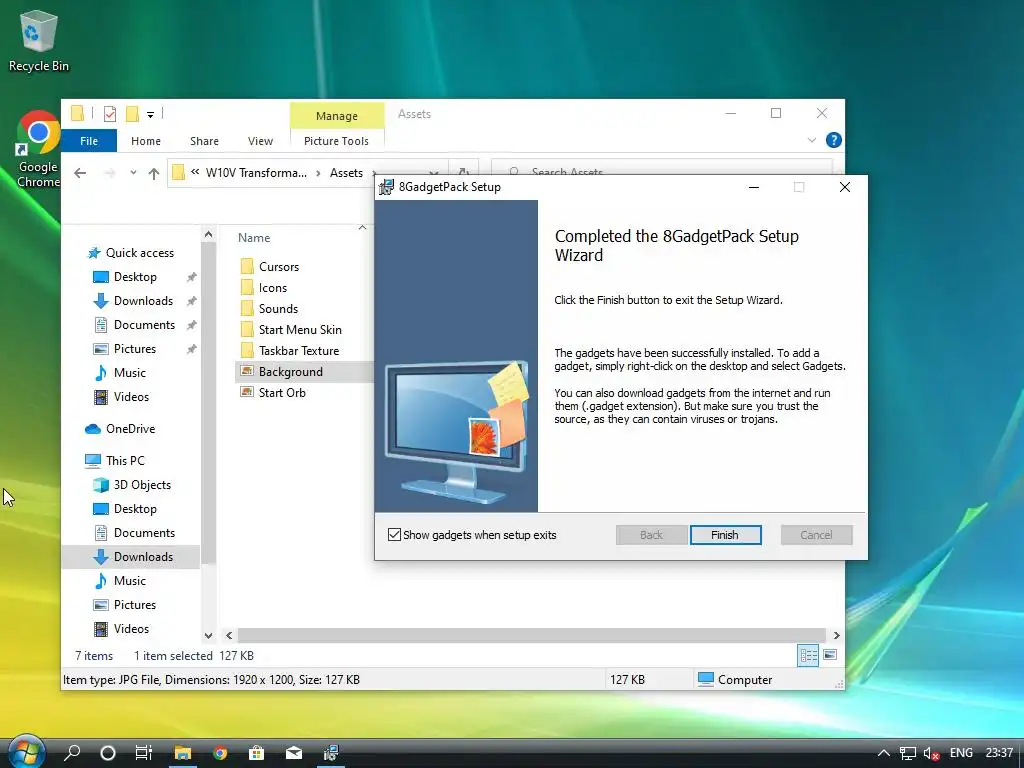Open the Home ribbon tab
This screenshot has height=768, width=1024.
click(146, 141)
